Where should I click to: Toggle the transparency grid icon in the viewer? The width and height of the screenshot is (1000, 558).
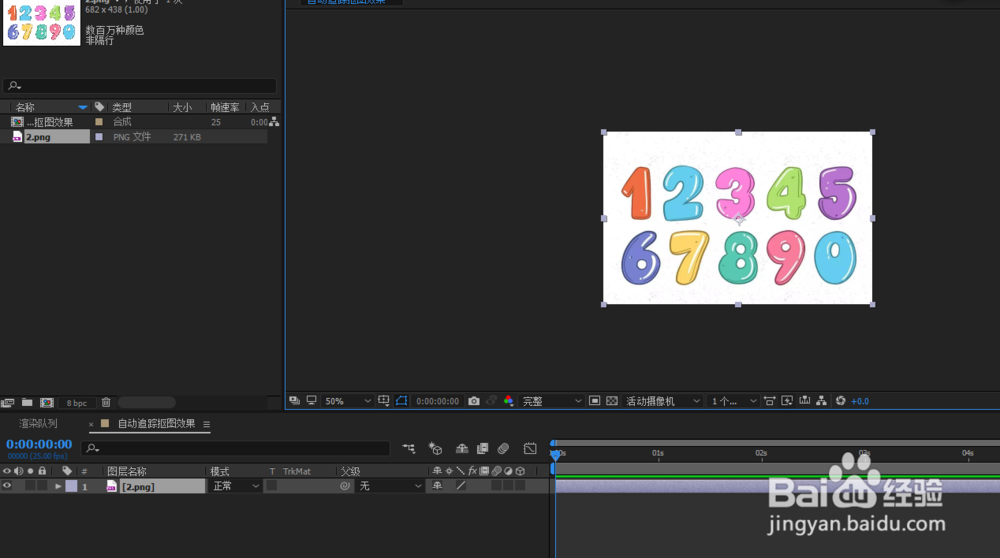coord(612,400)
